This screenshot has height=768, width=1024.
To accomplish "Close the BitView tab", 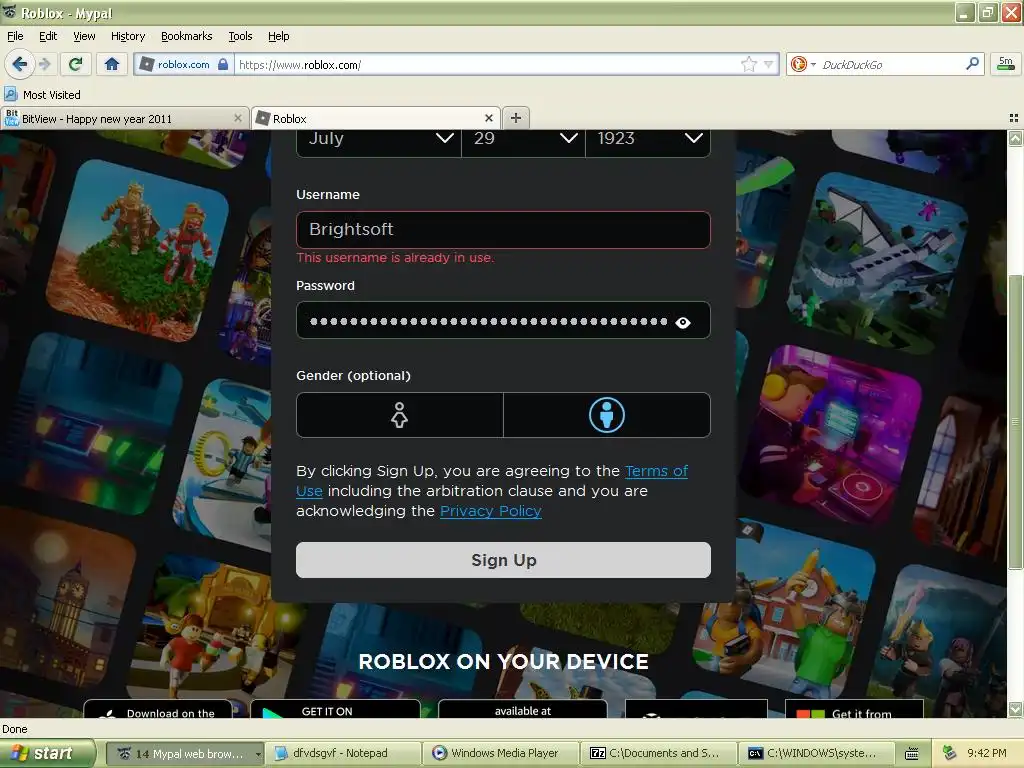I will click(x=238, y=118).
